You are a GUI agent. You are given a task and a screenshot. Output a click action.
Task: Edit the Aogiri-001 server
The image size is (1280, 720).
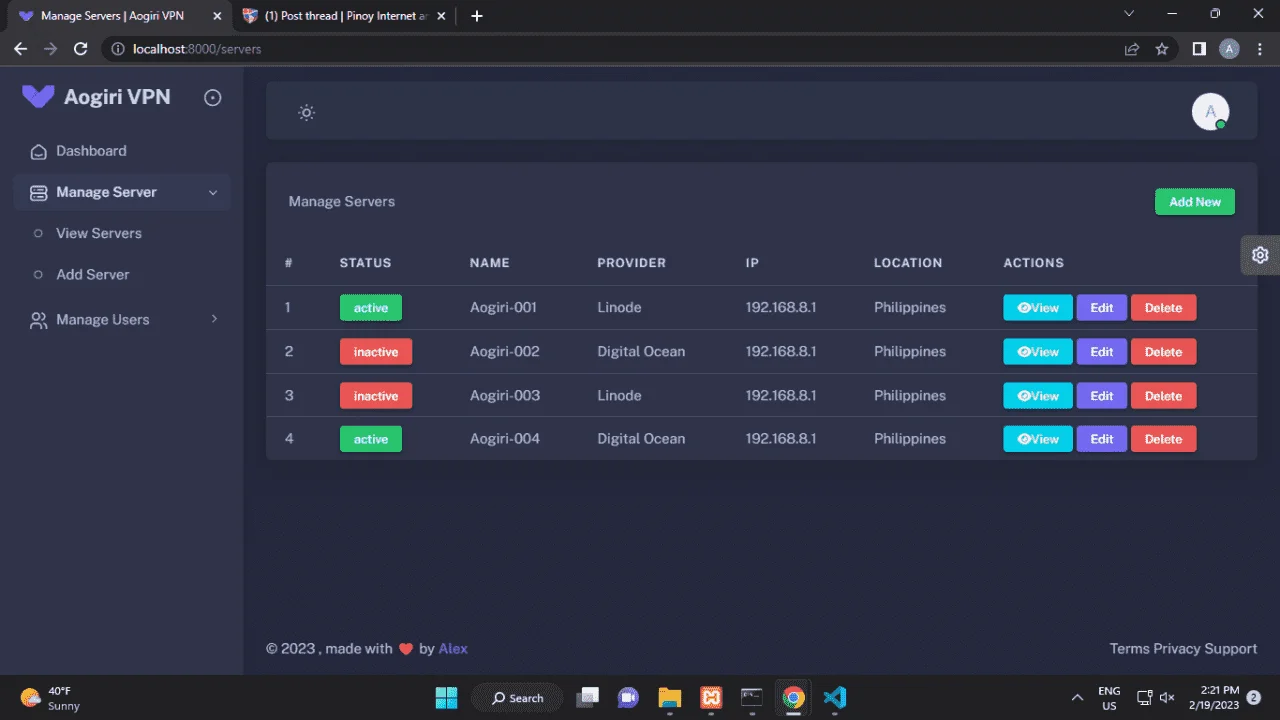point(1102,308)
